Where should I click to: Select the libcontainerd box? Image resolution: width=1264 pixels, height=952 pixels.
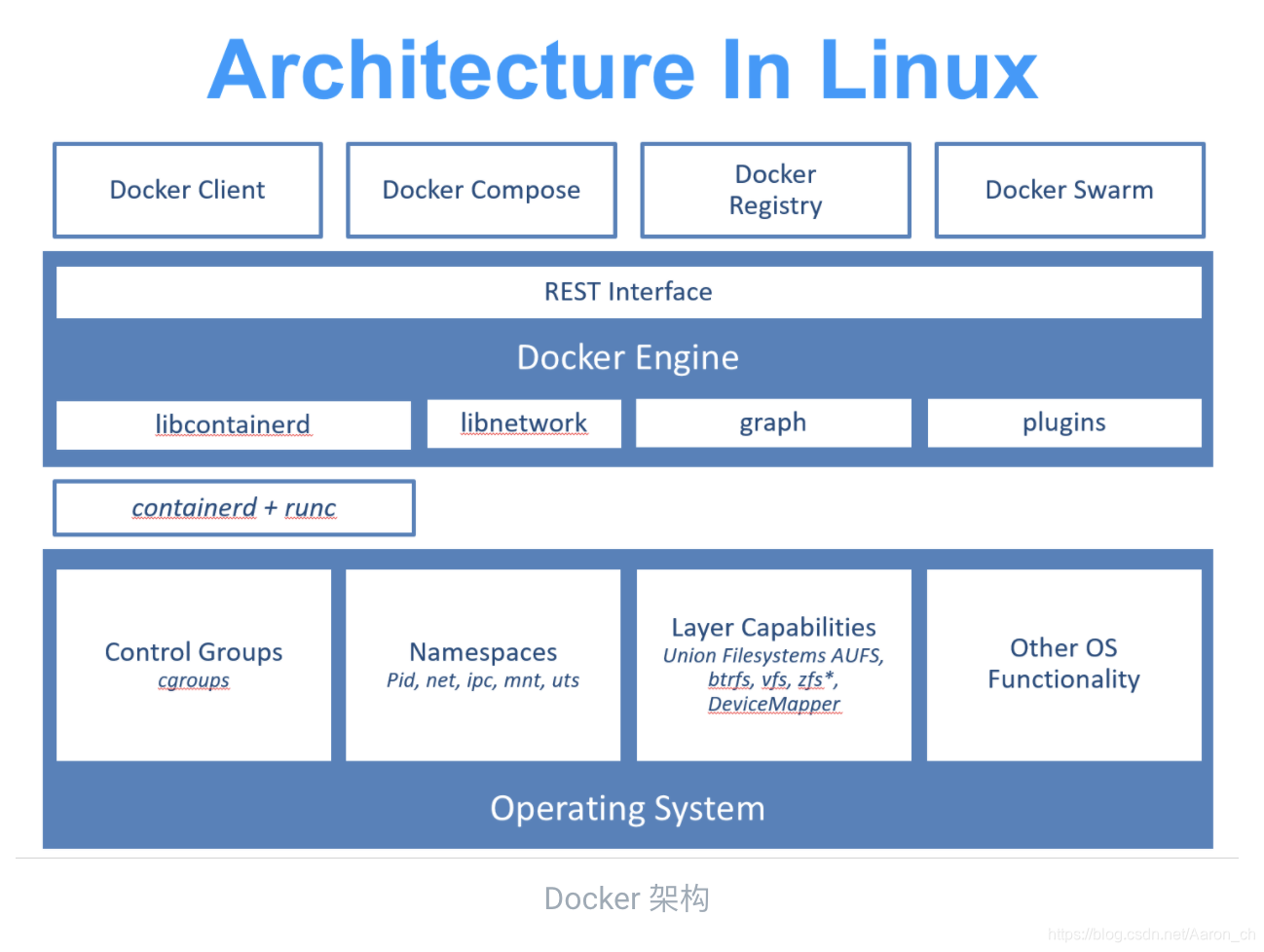tap(234, 424)
